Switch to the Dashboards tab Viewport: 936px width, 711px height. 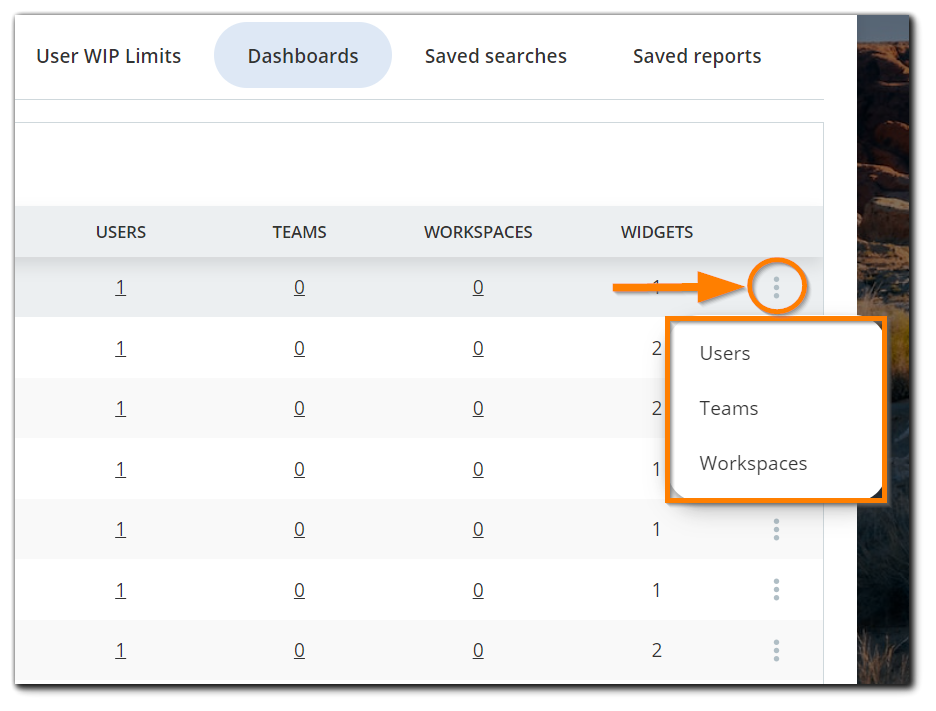[x=302, y=56]
